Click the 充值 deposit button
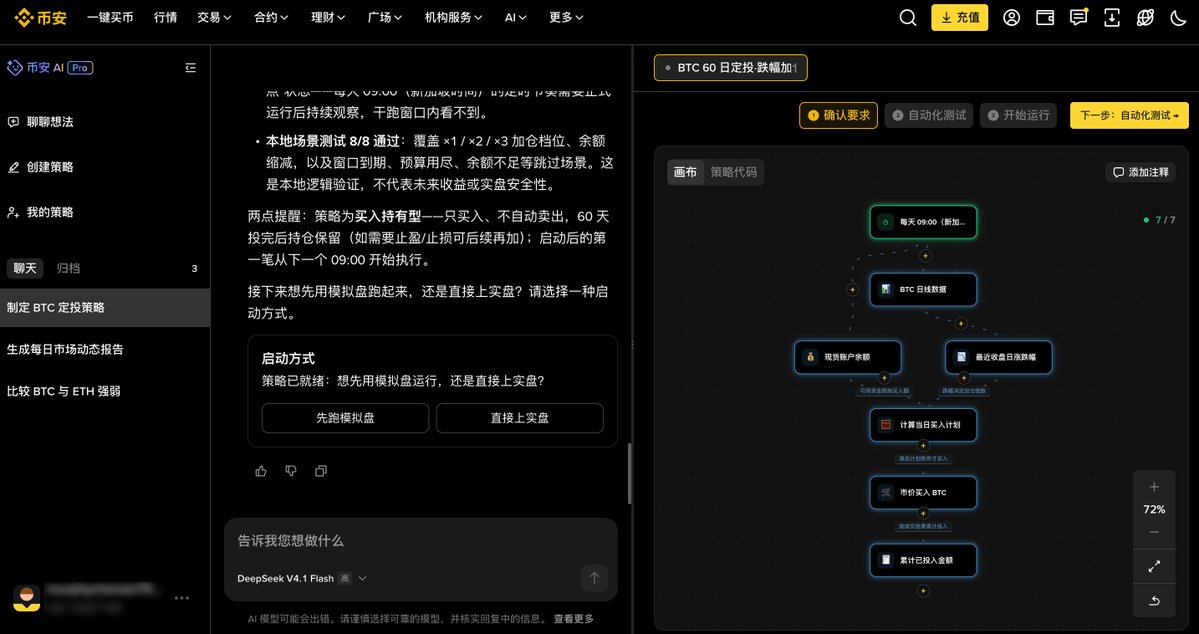This screenshot has height=634, width=1199. pos(960,18)
